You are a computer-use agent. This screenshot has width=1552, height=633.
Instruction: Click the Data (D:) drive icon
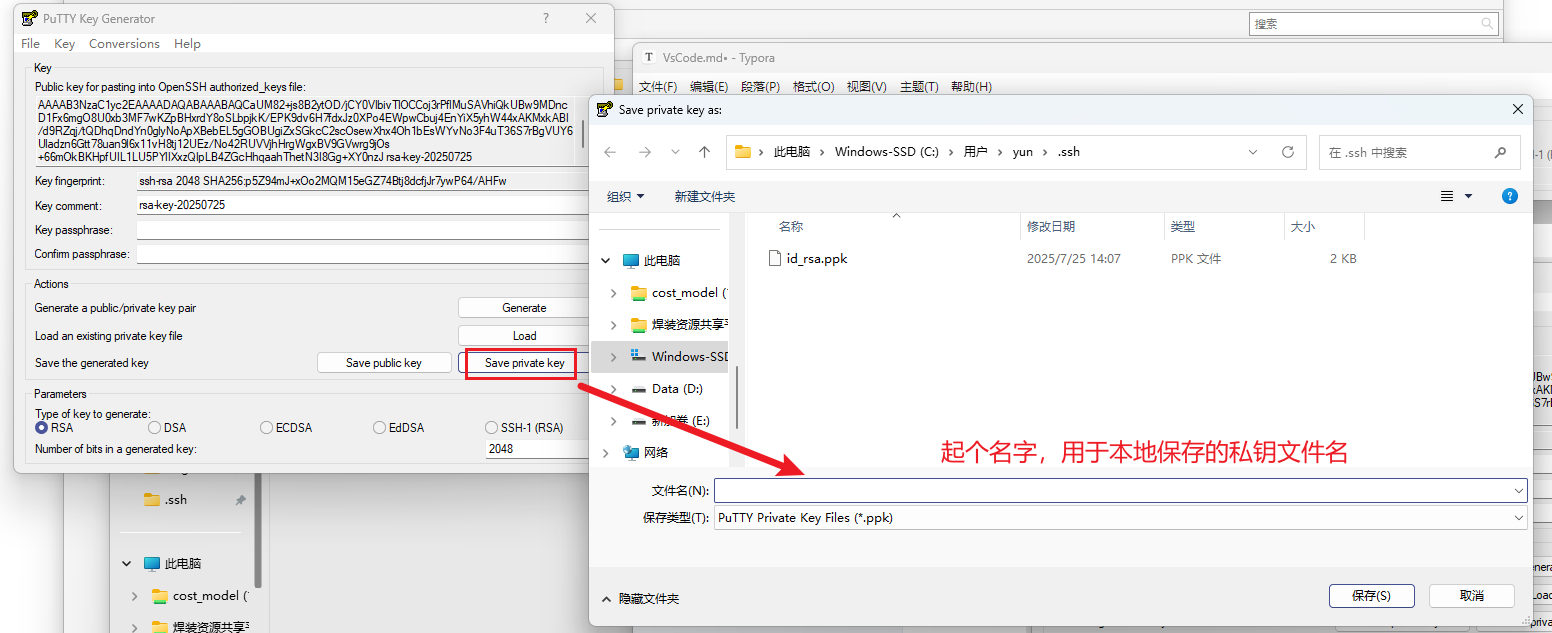pos(640,388)
